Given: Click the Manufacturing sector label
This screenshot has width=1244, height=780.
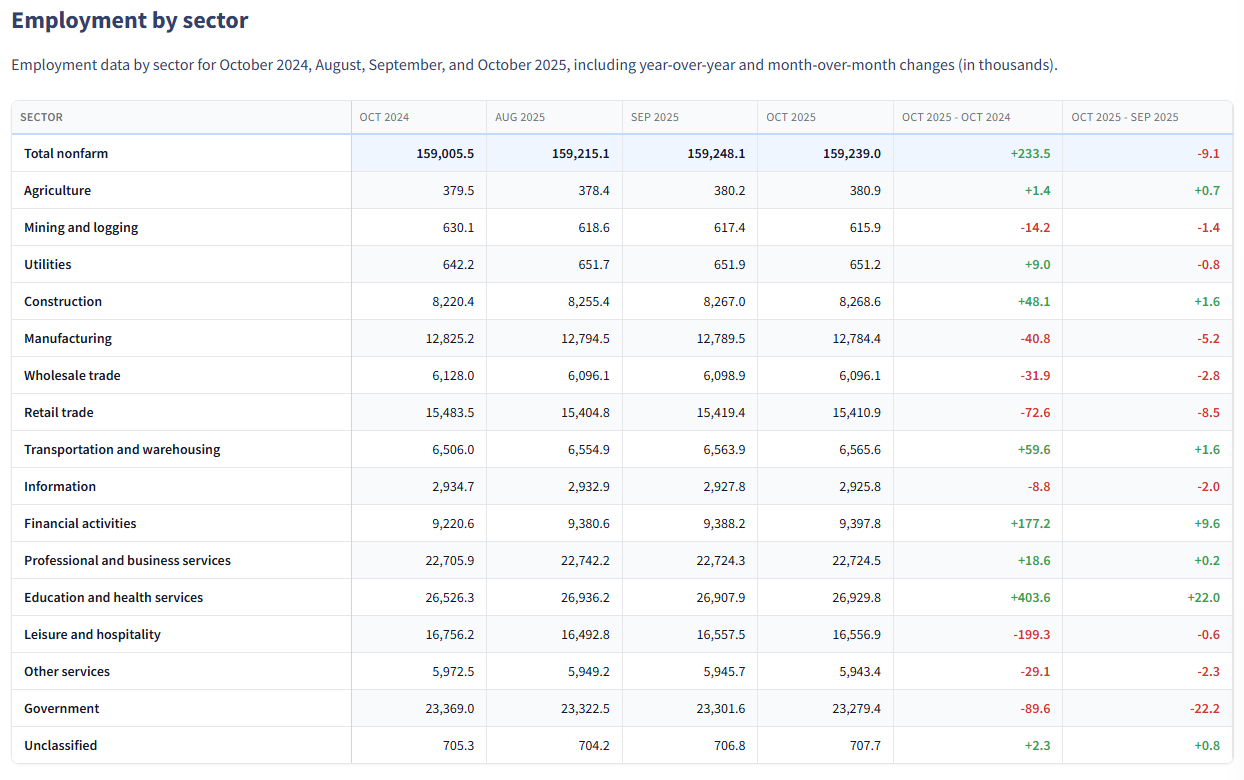Looking at the screenshot, I should [x=68, y=339].
